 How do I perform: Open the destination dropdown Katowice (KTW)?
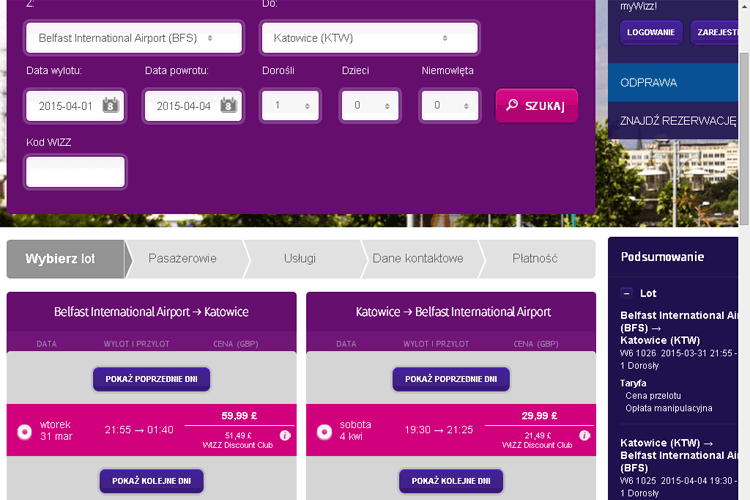pos(369,38)
